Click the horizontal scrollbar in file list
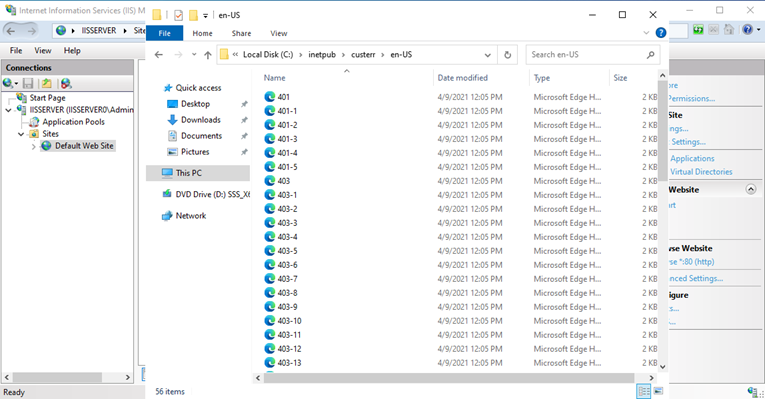 pyautogui.click(x=449, y=378)
